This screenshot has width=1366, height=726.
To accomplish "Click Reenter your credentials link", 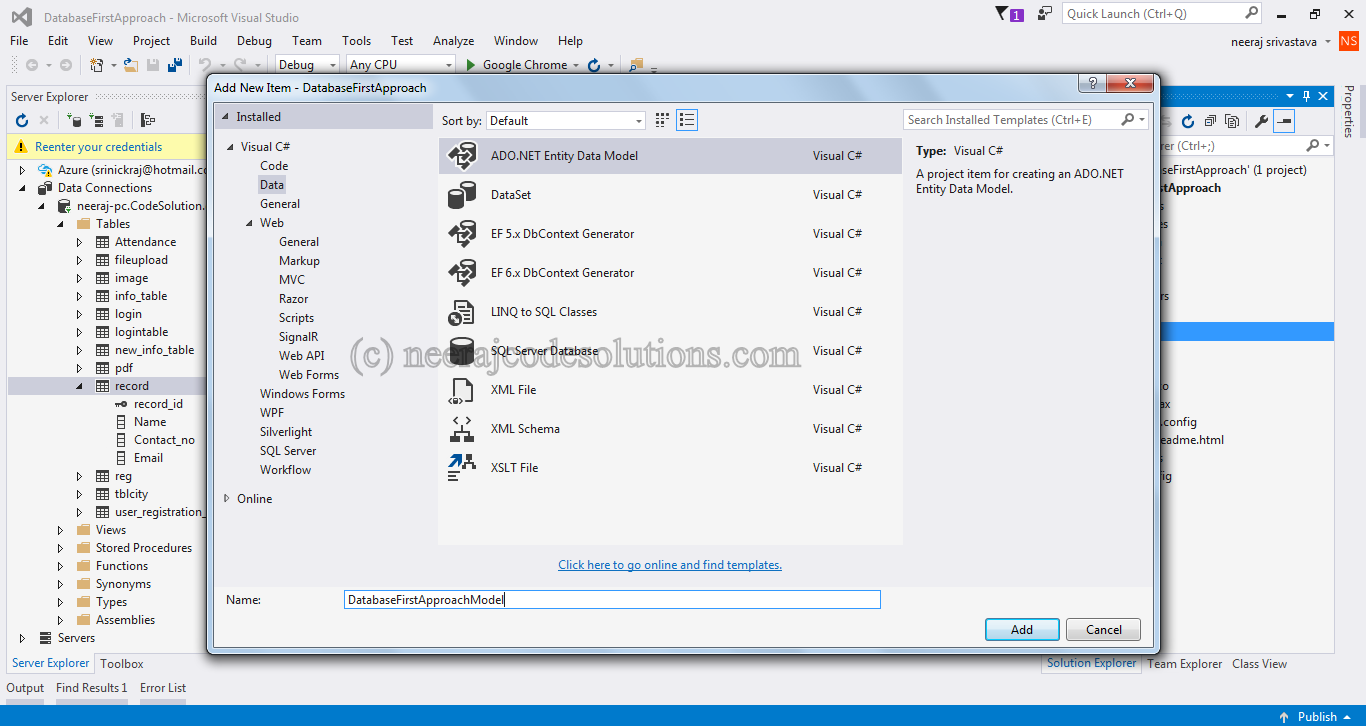I will click(x=98, y=147).
